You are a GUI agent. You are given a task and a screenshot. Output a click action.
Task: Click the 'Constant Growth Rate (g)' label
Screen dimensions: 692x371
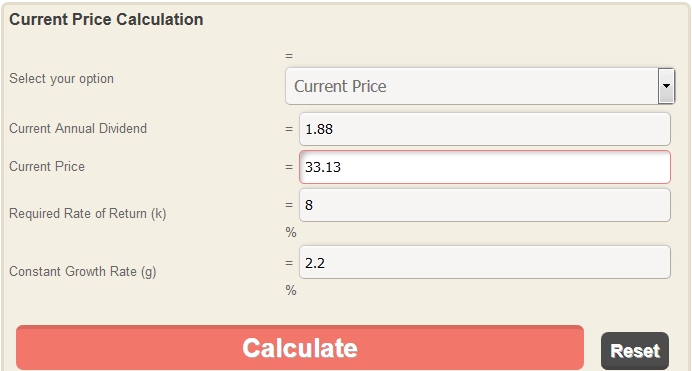[x=83, y=271]
